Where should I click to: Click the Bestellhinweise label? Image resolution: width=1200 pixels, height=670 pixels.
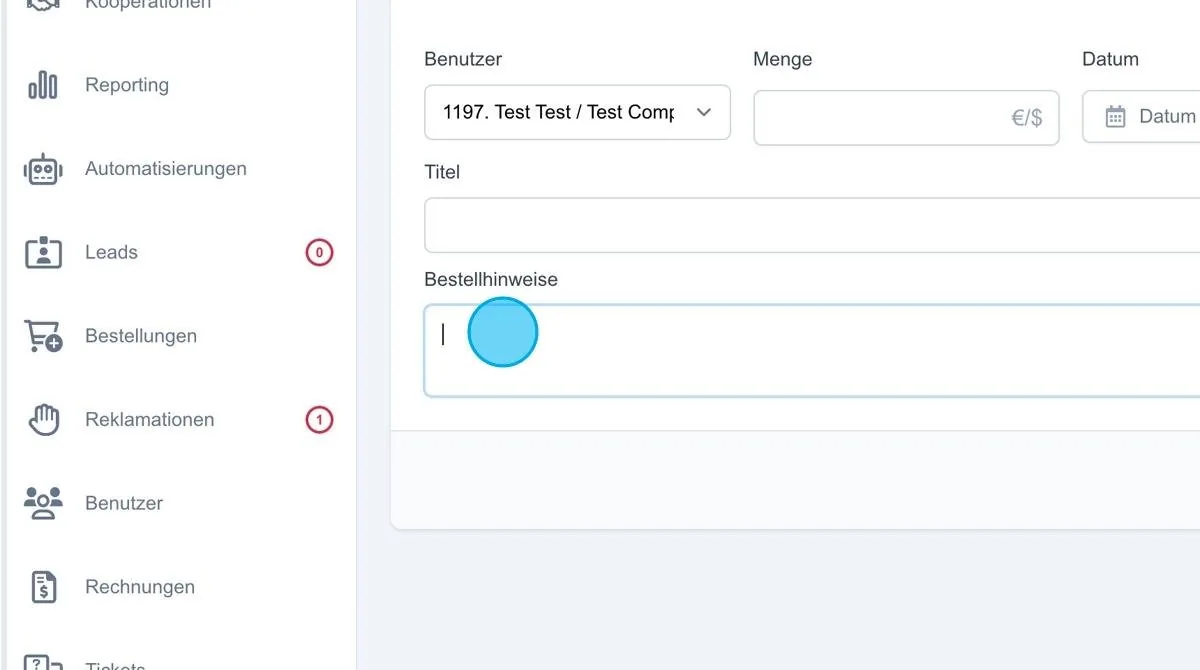pos(491,279)
